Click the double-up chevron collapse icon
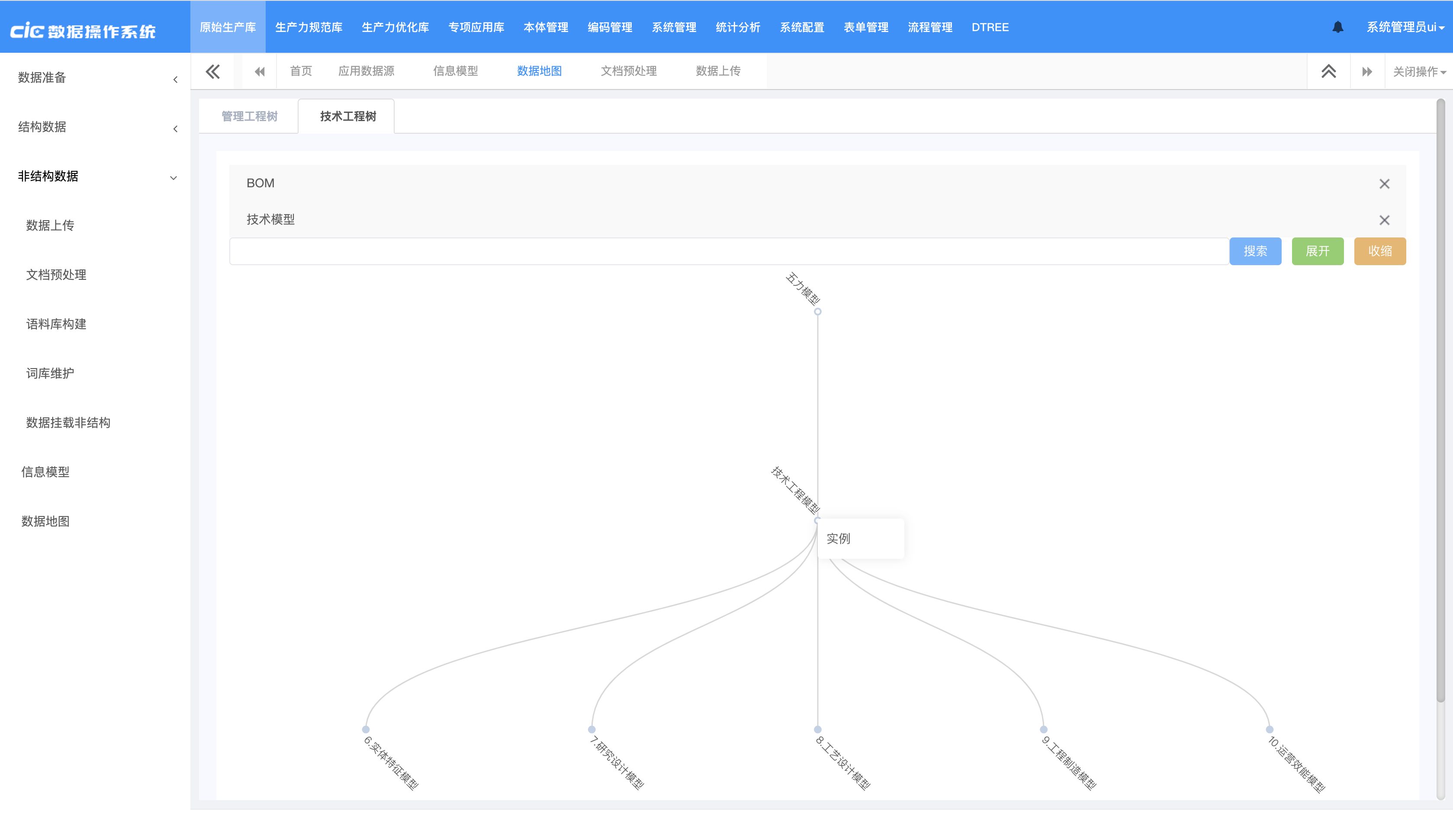The height and width of the screenshot is (840, 1453). click(1328, 71)
